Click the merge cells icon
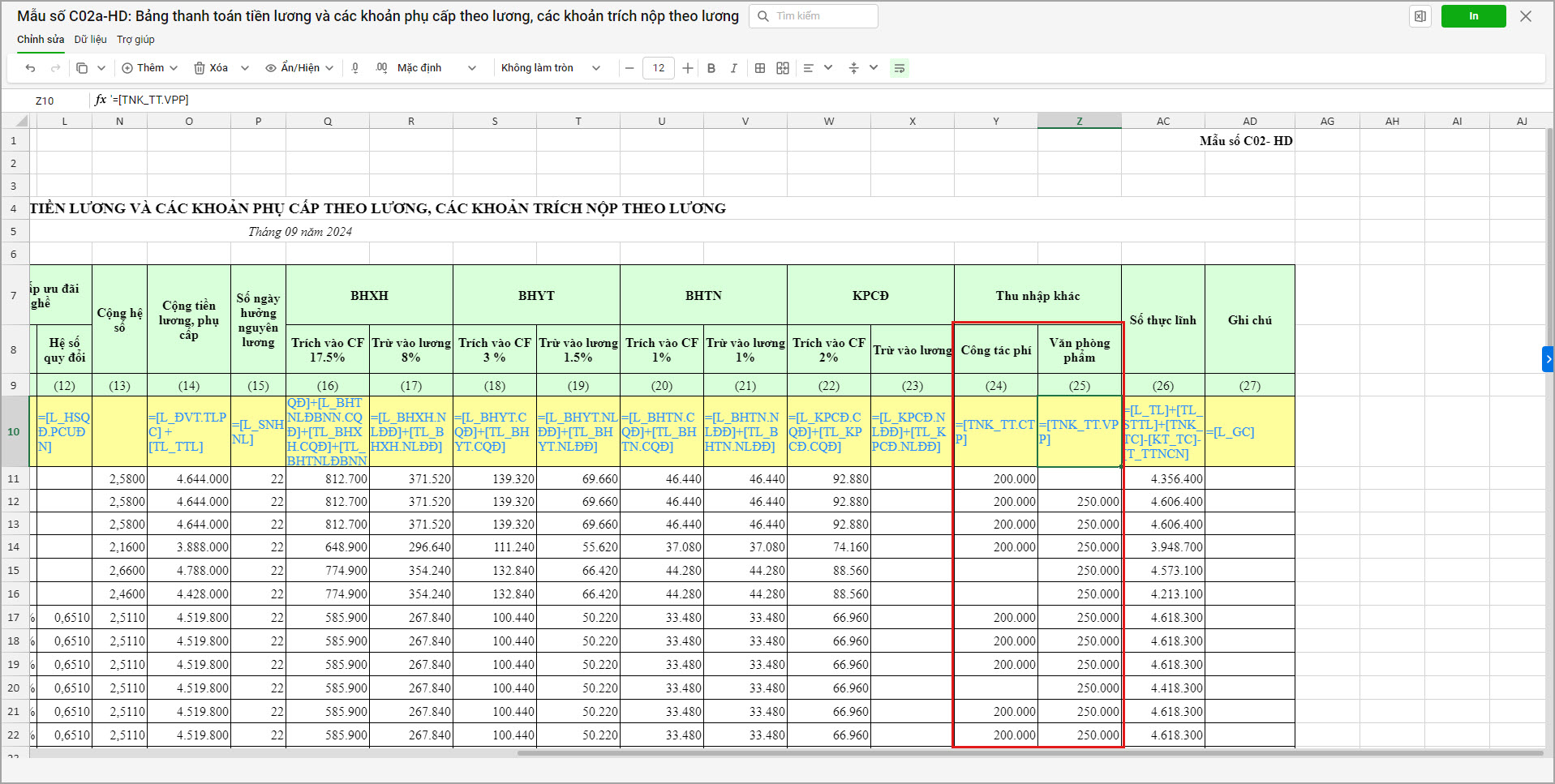 (783, 68)
